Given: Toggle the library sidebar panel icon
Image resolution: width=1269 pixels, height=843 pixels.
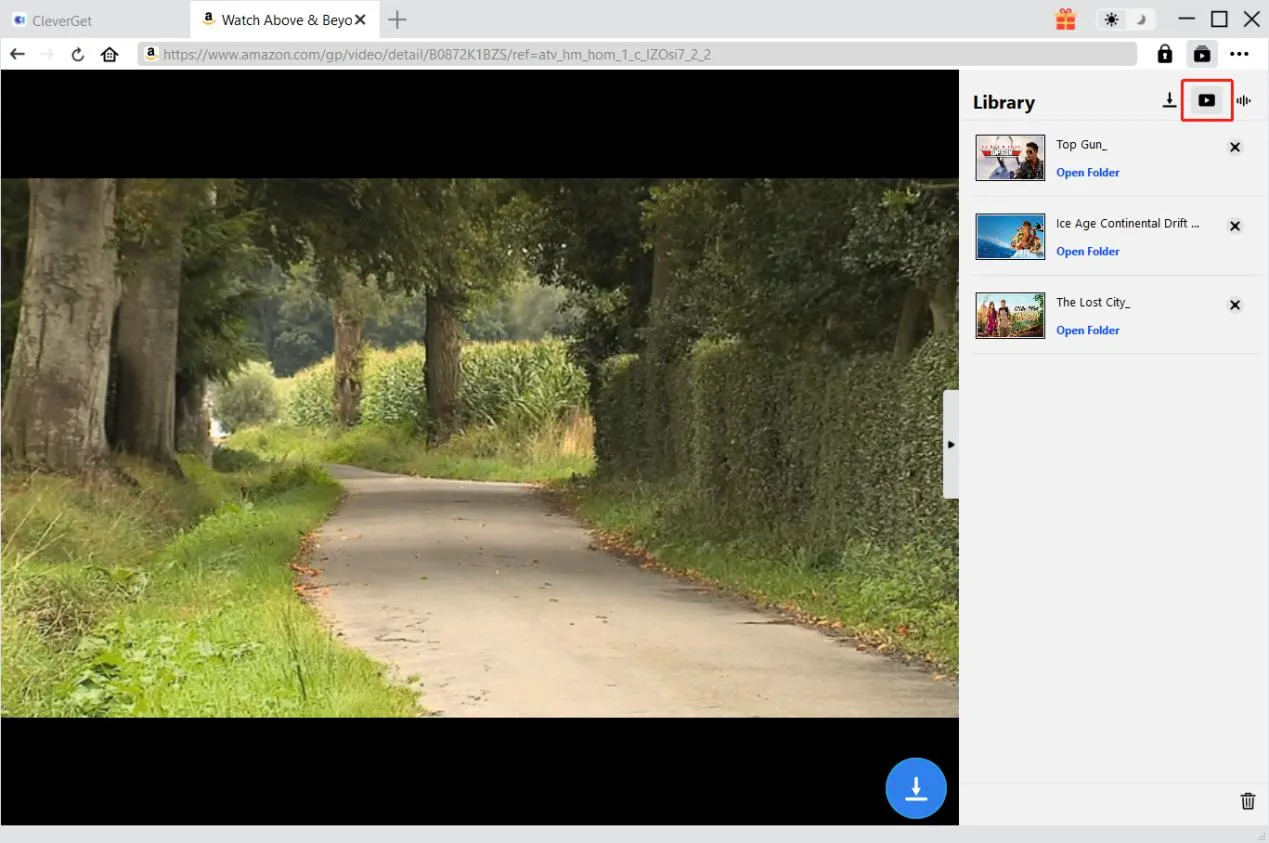Looking at the screenshot, I should [x=1202, y=54].
